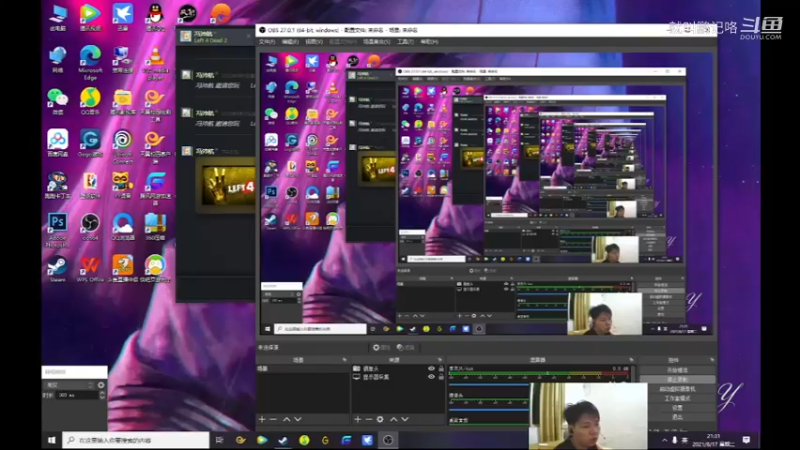Toggle visibility eye of 显示器采集 source
This screenshot has height=450, width=800.
tap(431, 377)
